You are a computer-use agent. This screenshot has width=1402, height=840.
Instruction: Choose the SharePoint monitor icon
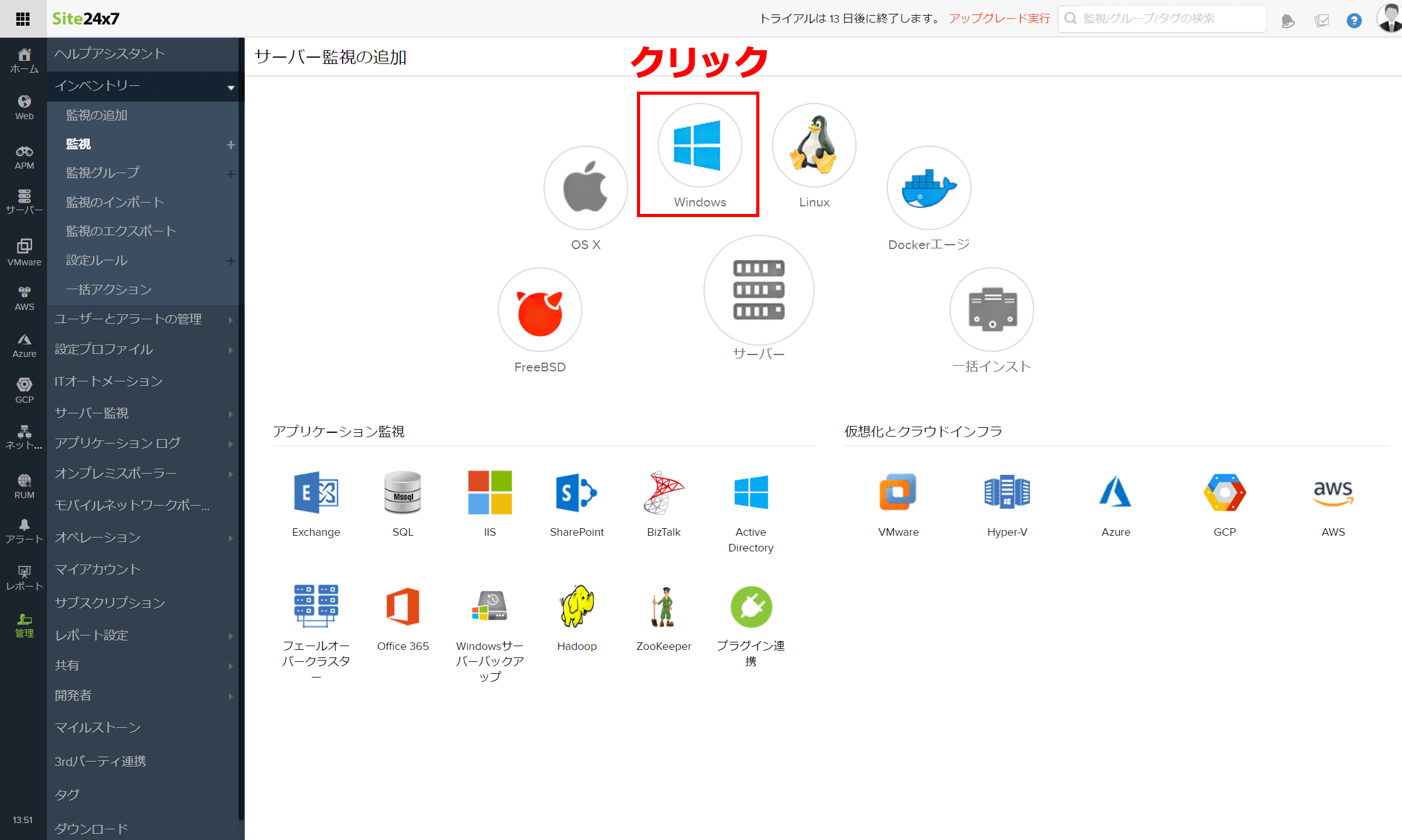[x=577, y=492]
